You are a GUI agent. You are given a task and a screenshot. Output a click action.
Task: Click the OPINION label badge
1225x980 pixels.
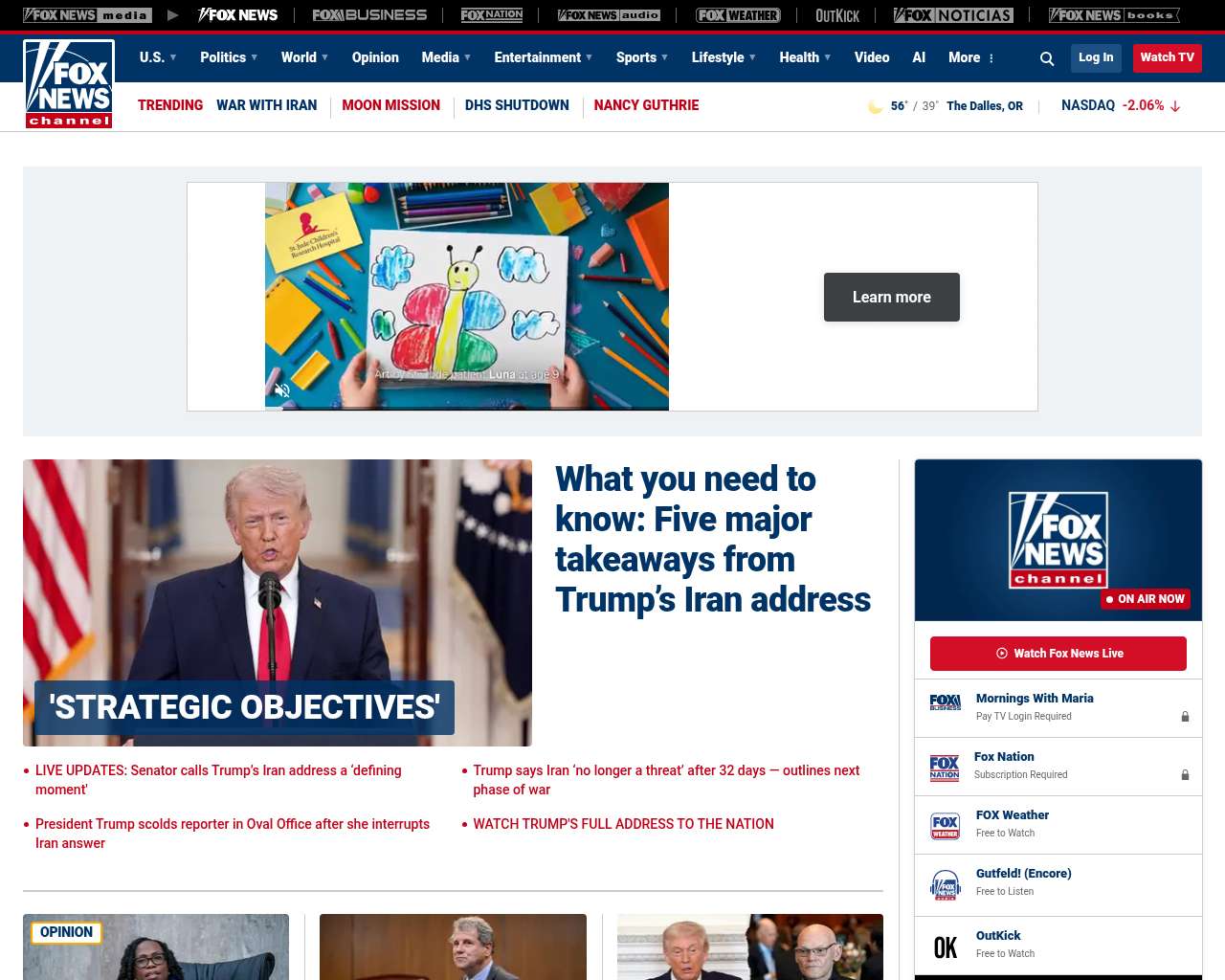[x=66, y=932]
